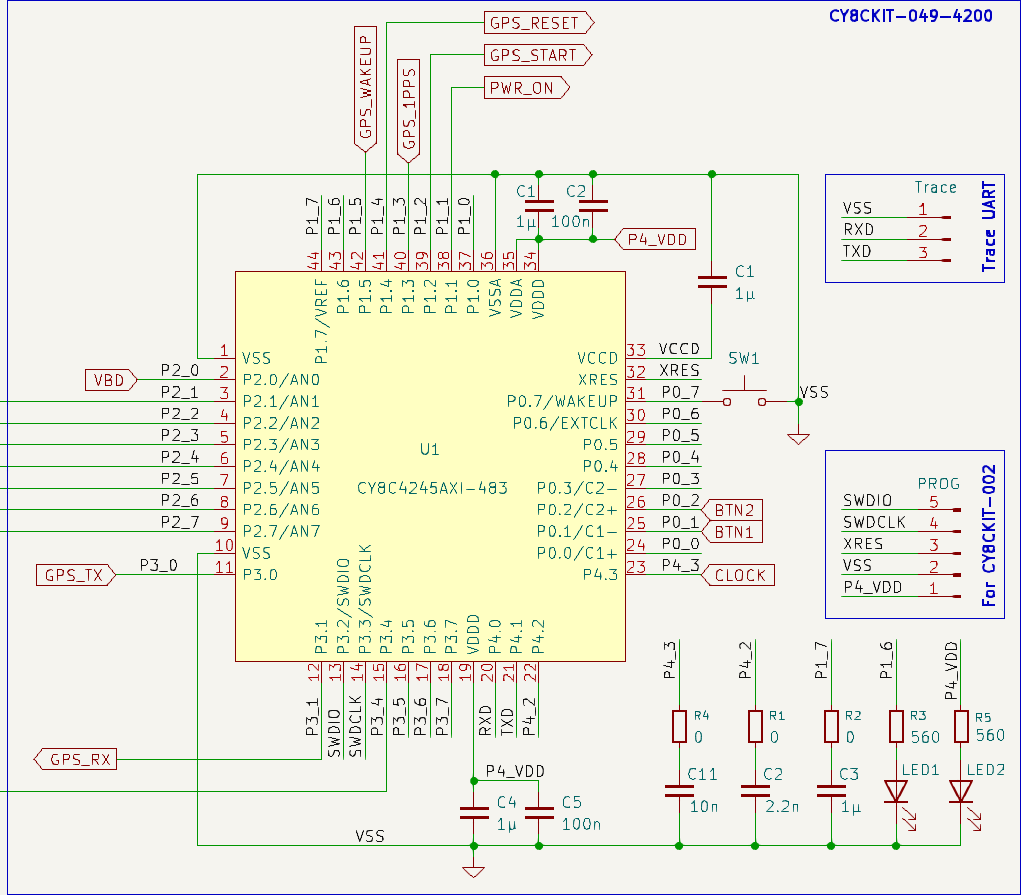Click the GPS_TX hierarchical label
The height and width of the screenshot is (895, 1021).
tap(76, 575)
